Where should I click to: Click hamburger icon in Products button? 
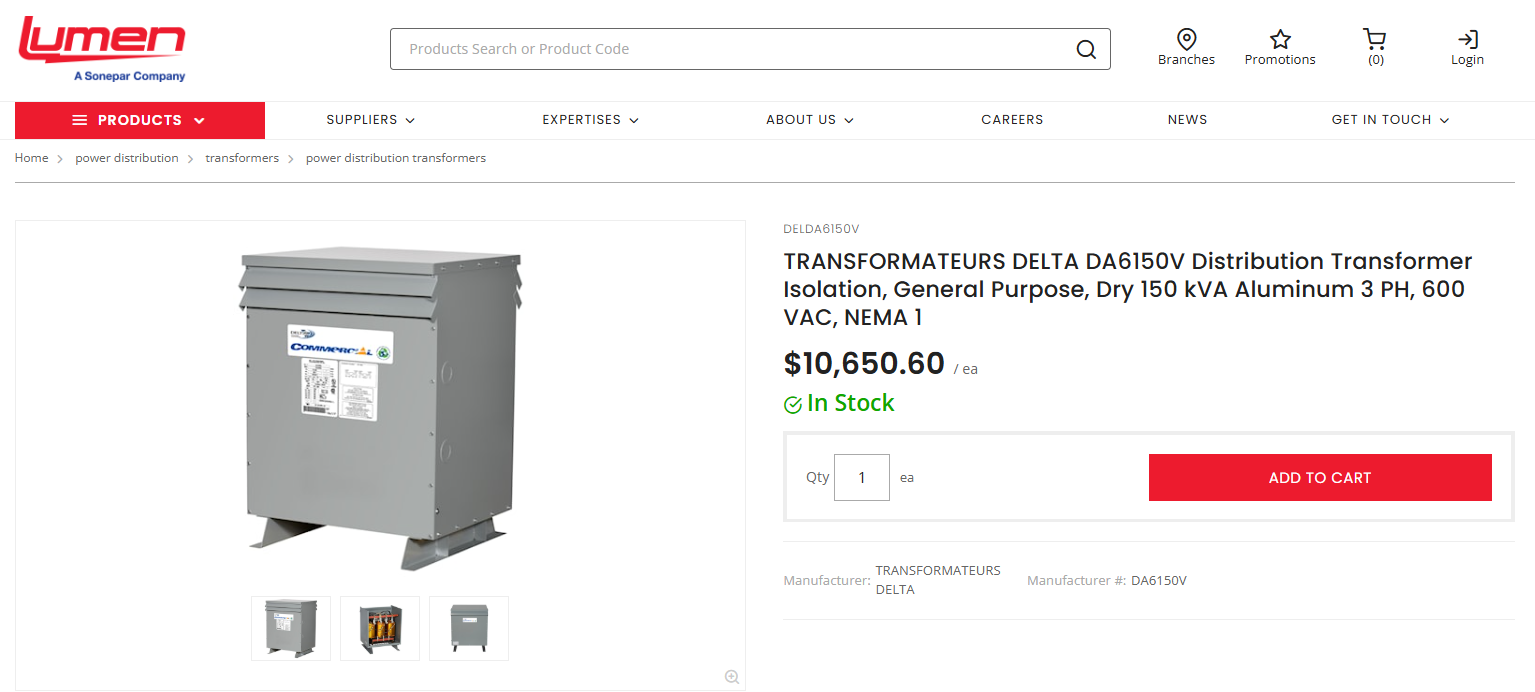80,120
